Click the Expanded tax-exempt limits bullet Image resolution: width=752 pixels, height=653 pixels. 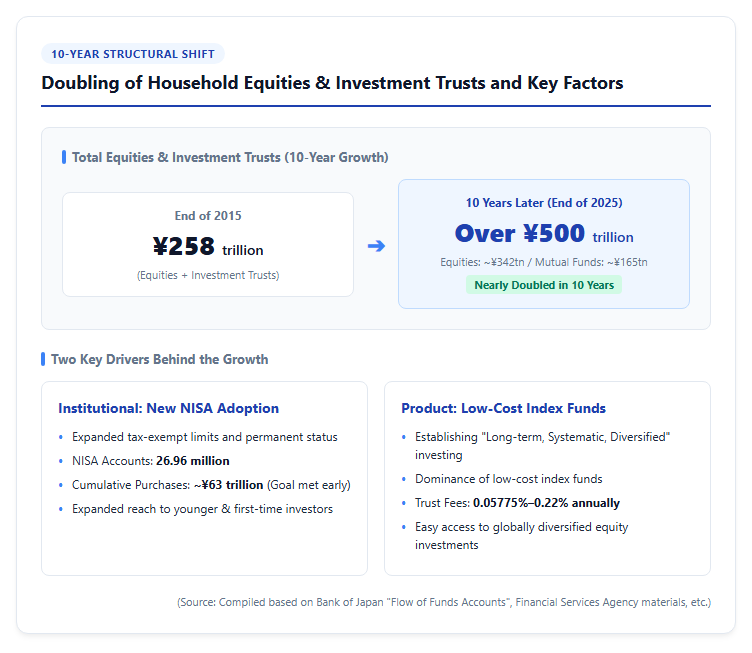[x=205, y=437]
